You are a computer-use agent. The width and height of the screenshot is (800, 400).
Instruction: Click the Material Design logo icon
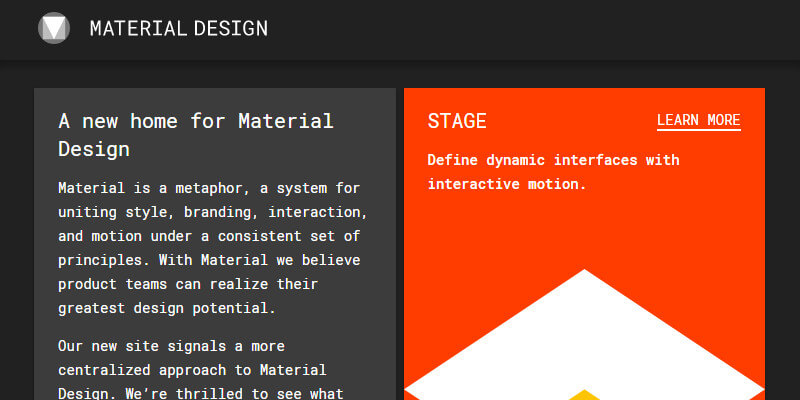tap(54, 28)
